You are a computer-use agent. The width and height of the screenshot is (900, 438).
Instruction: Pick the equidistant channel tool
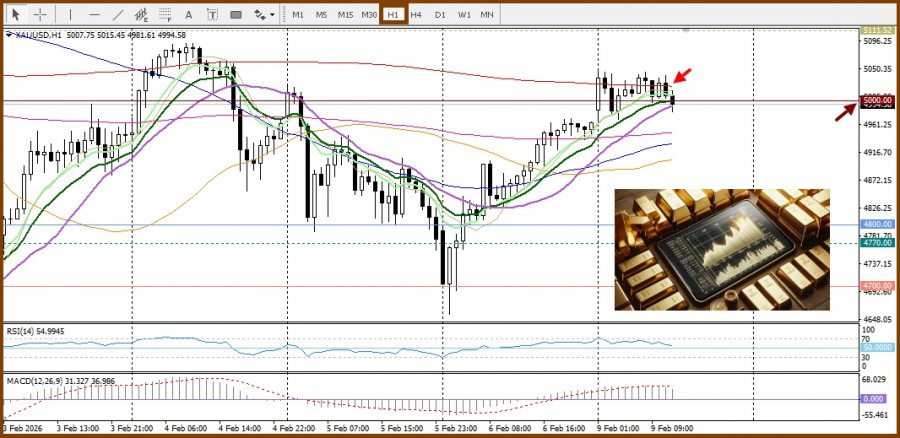click(x=141, y=14)
